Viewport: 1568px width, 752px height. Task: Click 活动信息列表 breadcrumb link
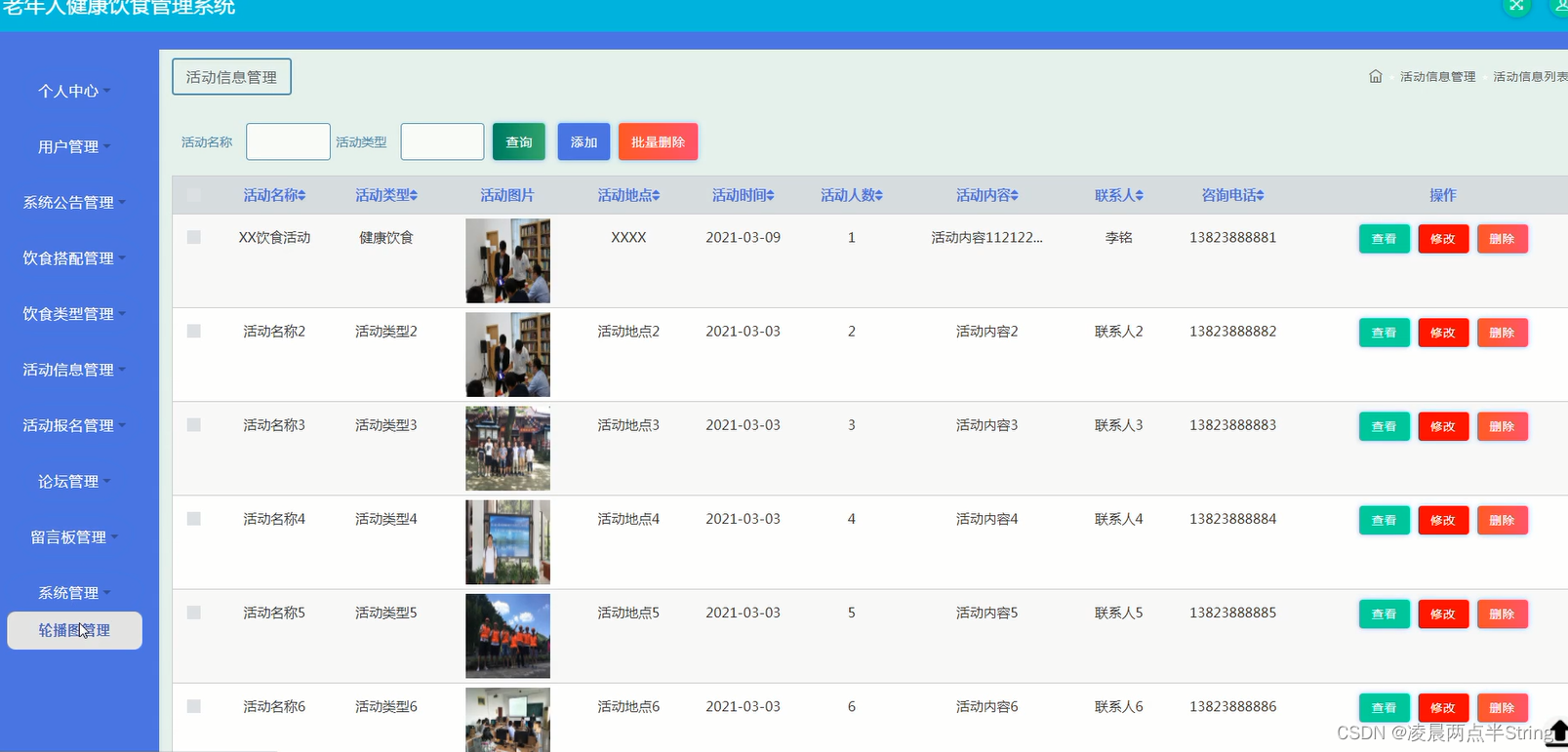tap(1530, 76)
